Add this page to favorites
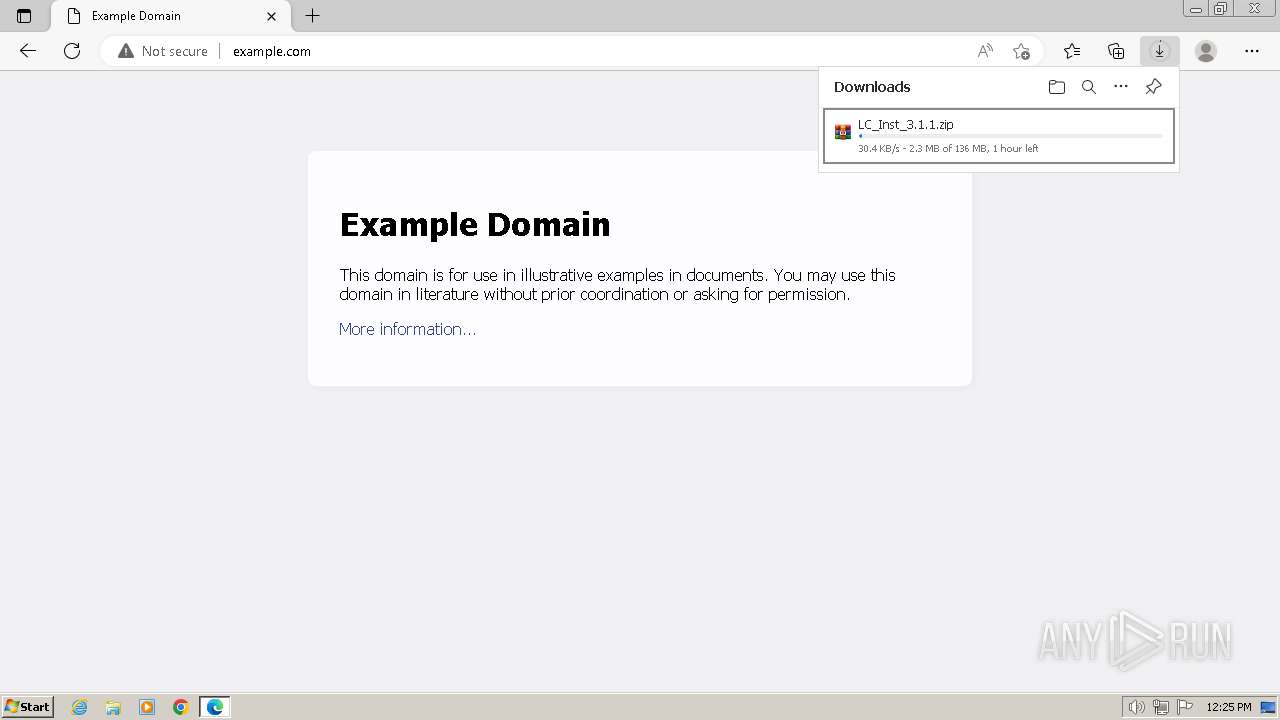The height and width of the screenshot is (720, 1280). (1021, 51)
